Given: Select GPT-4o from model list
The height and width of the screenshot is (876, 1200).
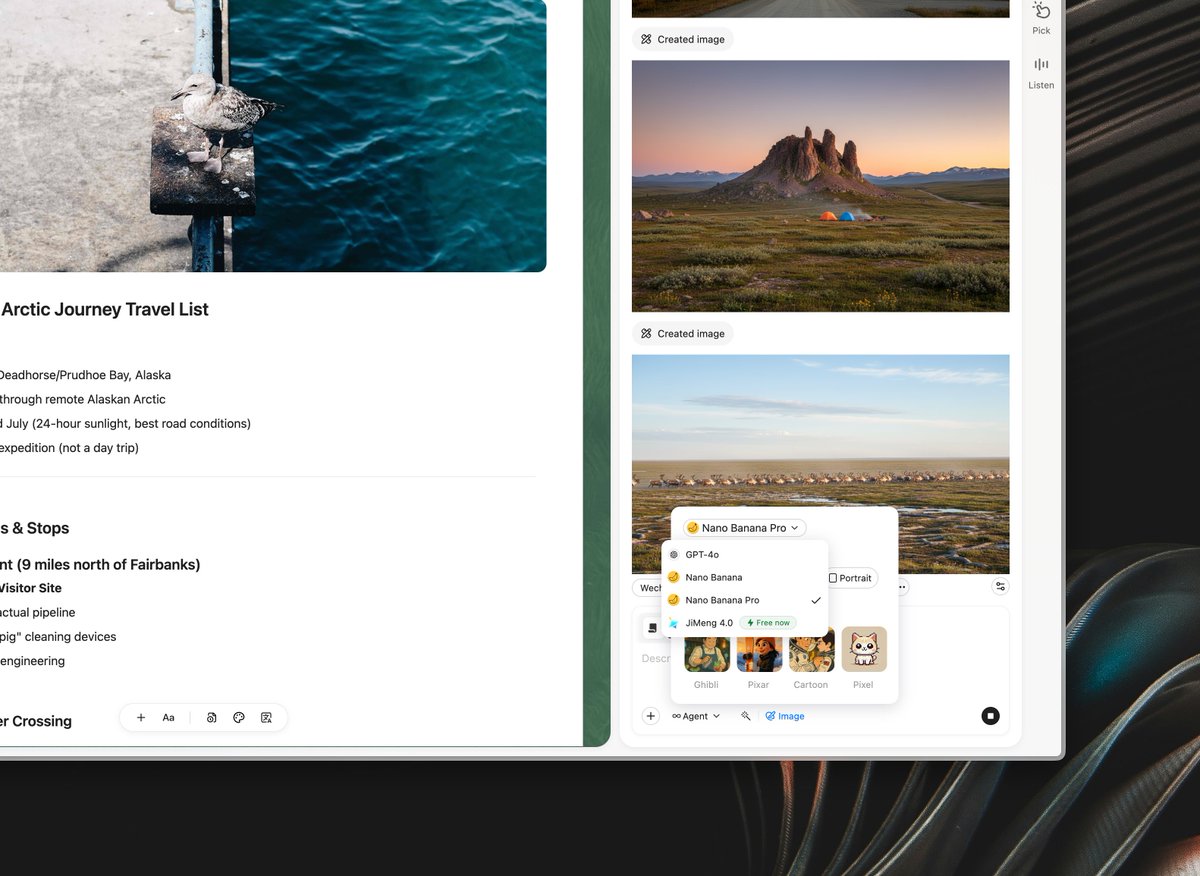Looking at the screenshot, I should tap(745, 554).
